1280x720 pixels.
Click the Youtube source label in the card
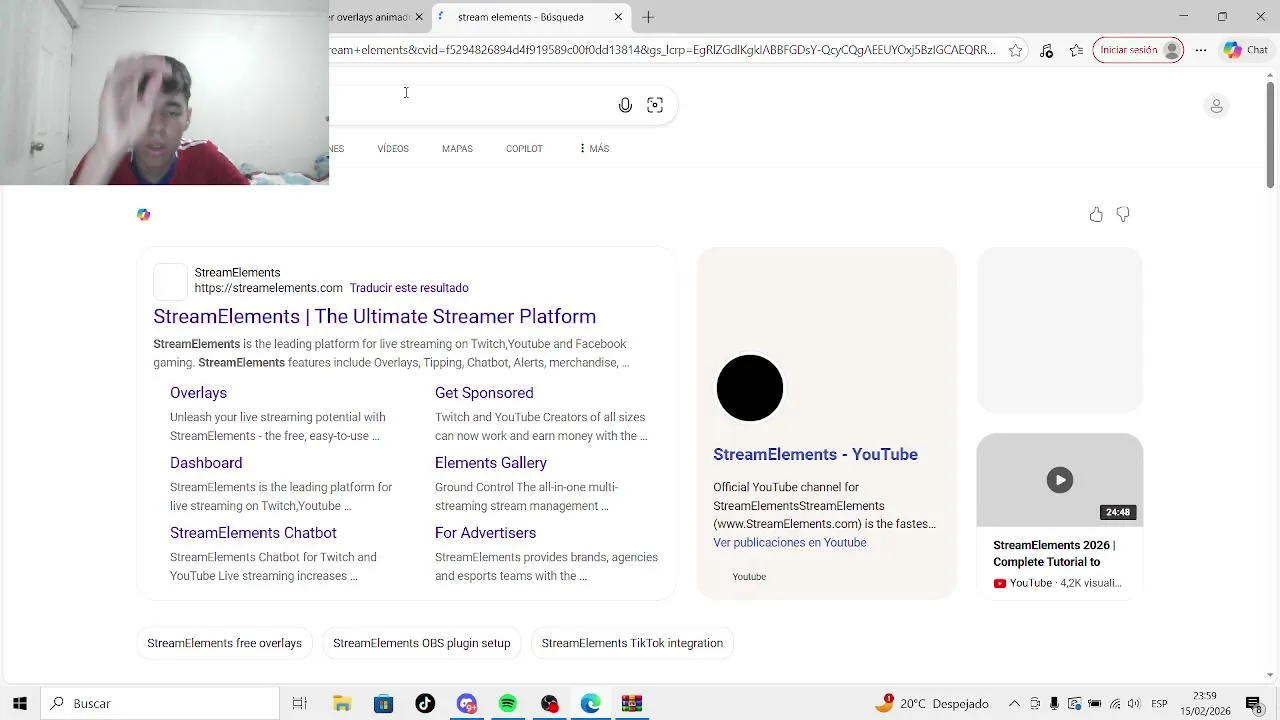pos(749,577)
